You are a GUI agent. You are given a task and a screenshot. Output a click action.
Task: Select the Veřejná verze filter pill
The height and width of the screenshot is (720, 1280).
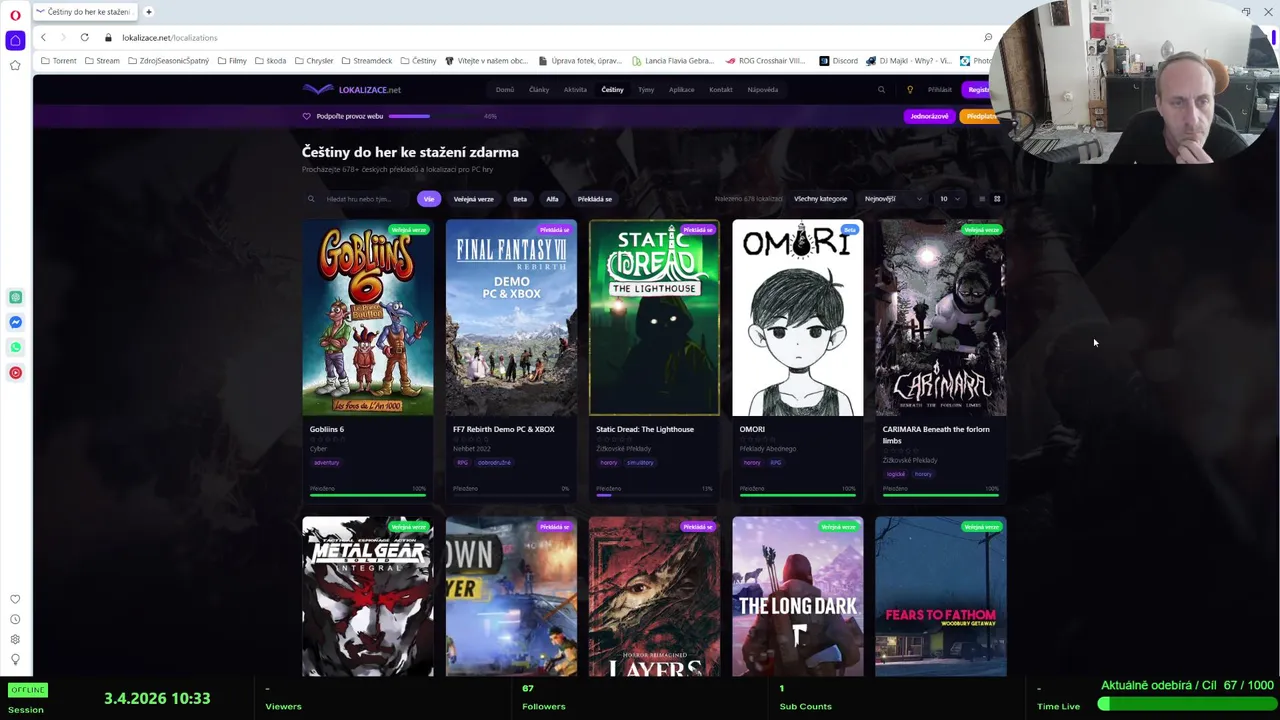[x=473, y=199]
